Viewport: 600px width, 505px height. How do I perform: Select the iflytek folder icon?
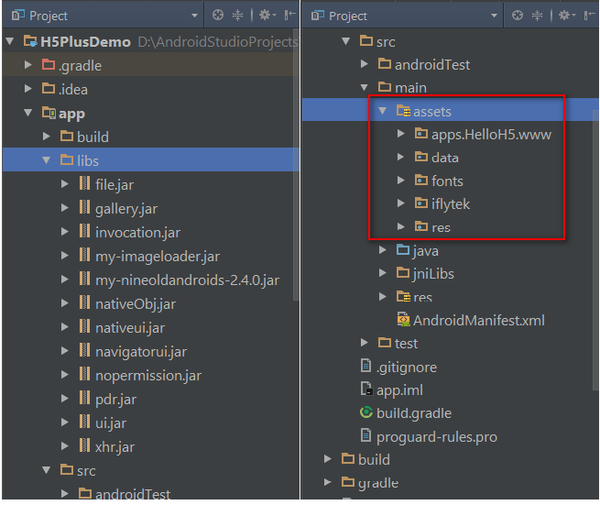point(421,203)
